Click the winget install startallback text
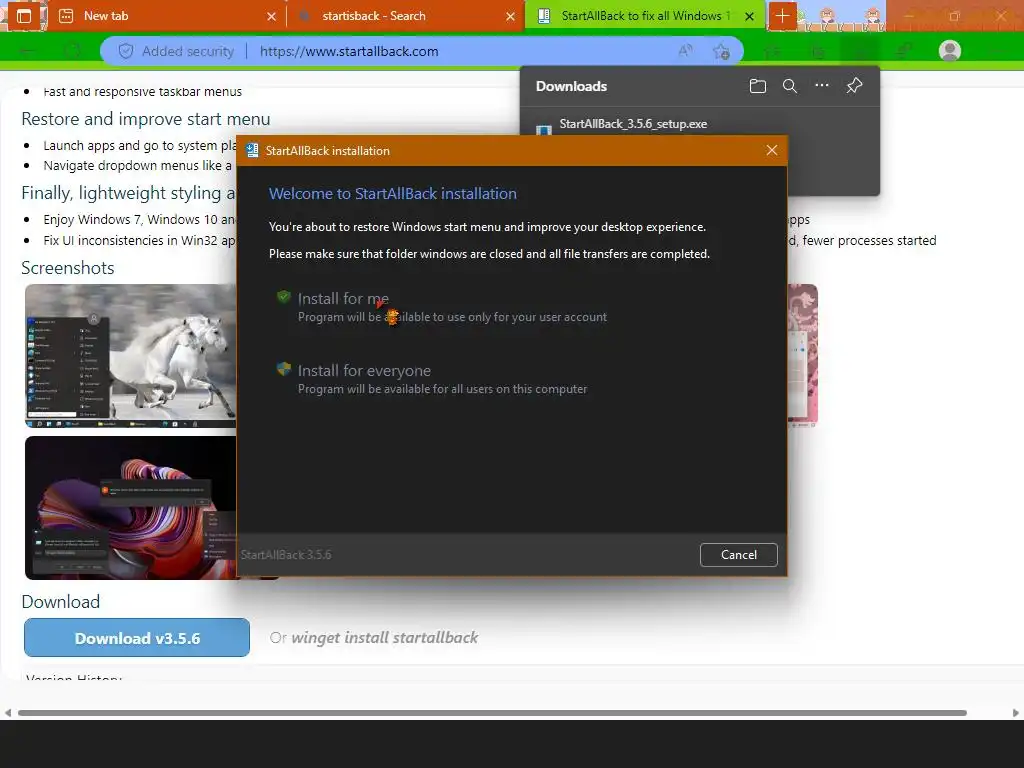The image size is (1024, 768). 385,637
